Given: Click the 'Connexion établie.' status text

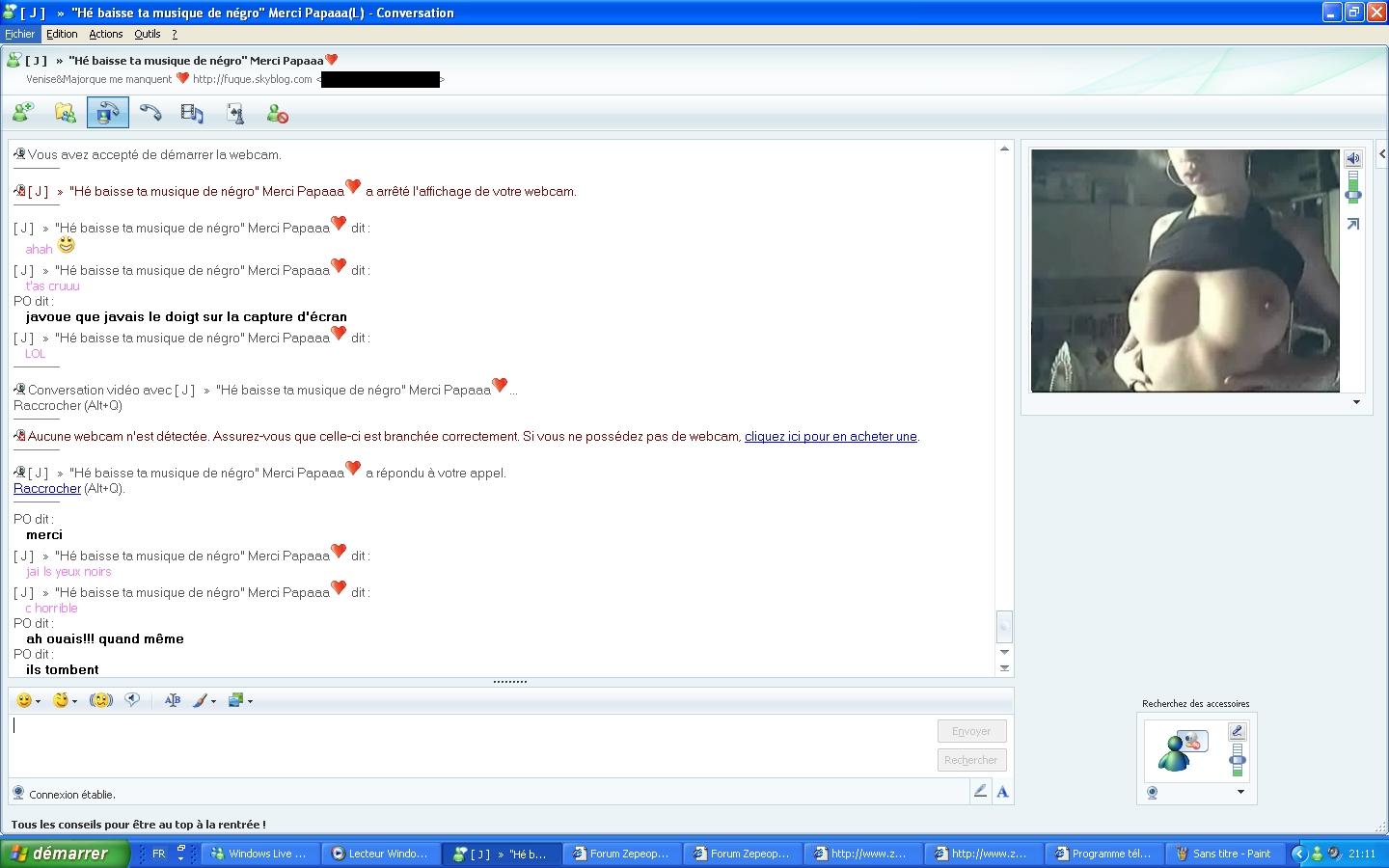Looking at the screenshot, I should [x=72, y=795].
